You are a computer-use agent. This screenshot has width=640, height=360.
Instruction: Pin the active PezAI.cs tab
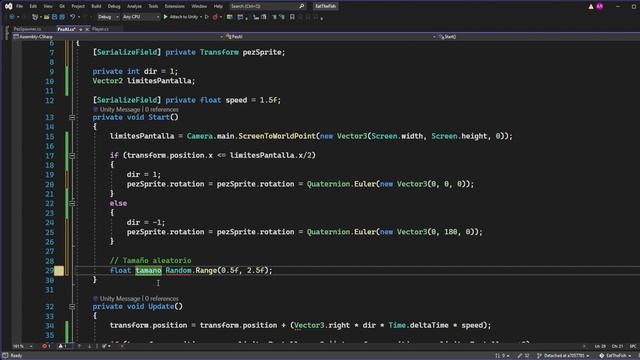pos(81,29)
